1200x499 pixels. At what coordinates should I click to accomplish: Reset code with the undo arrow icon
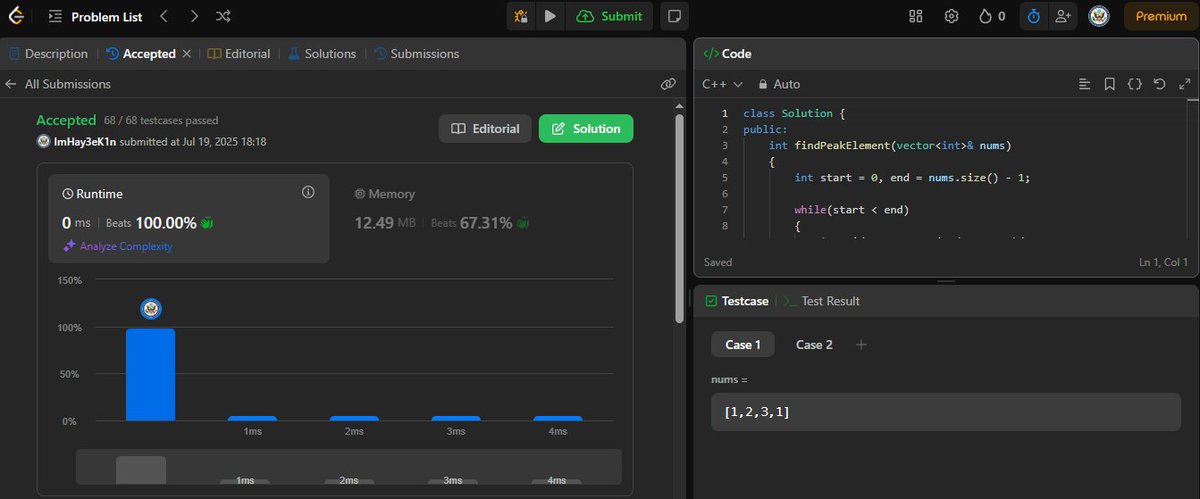coord(1160,84)
